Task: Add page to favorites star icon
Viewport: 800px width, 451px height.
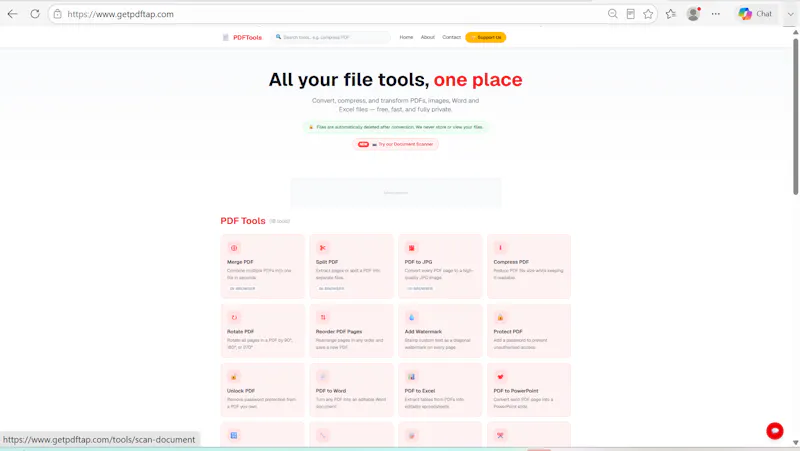Action: pos(648,14)
